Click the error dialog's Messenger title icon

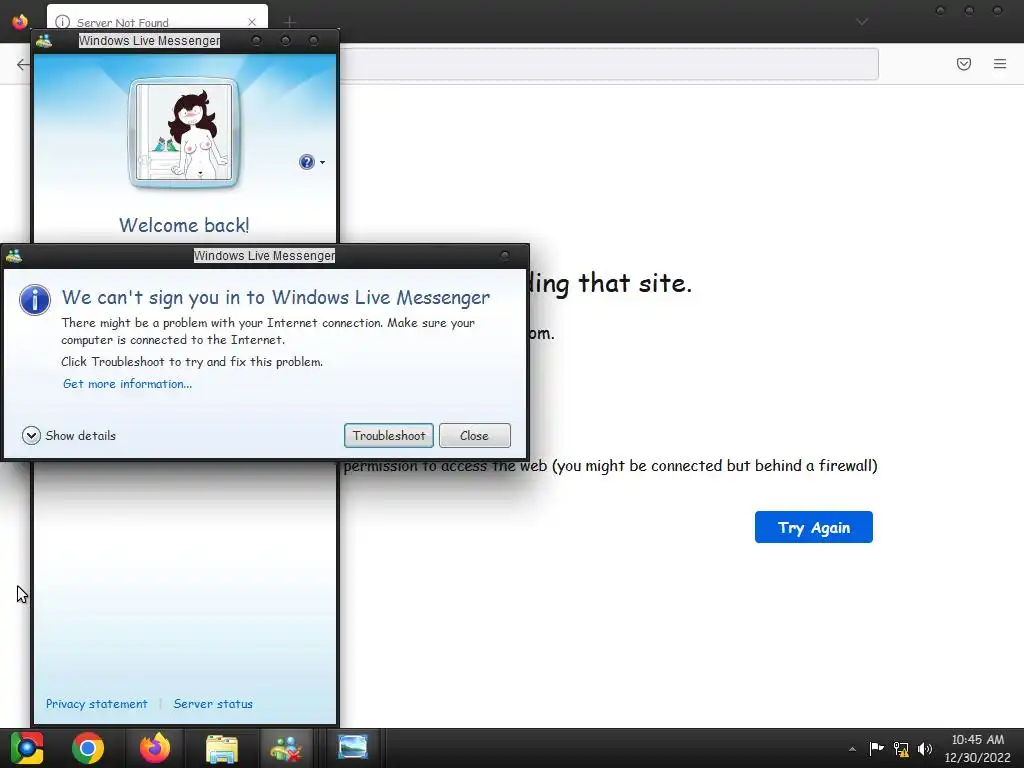pos(14,256)
